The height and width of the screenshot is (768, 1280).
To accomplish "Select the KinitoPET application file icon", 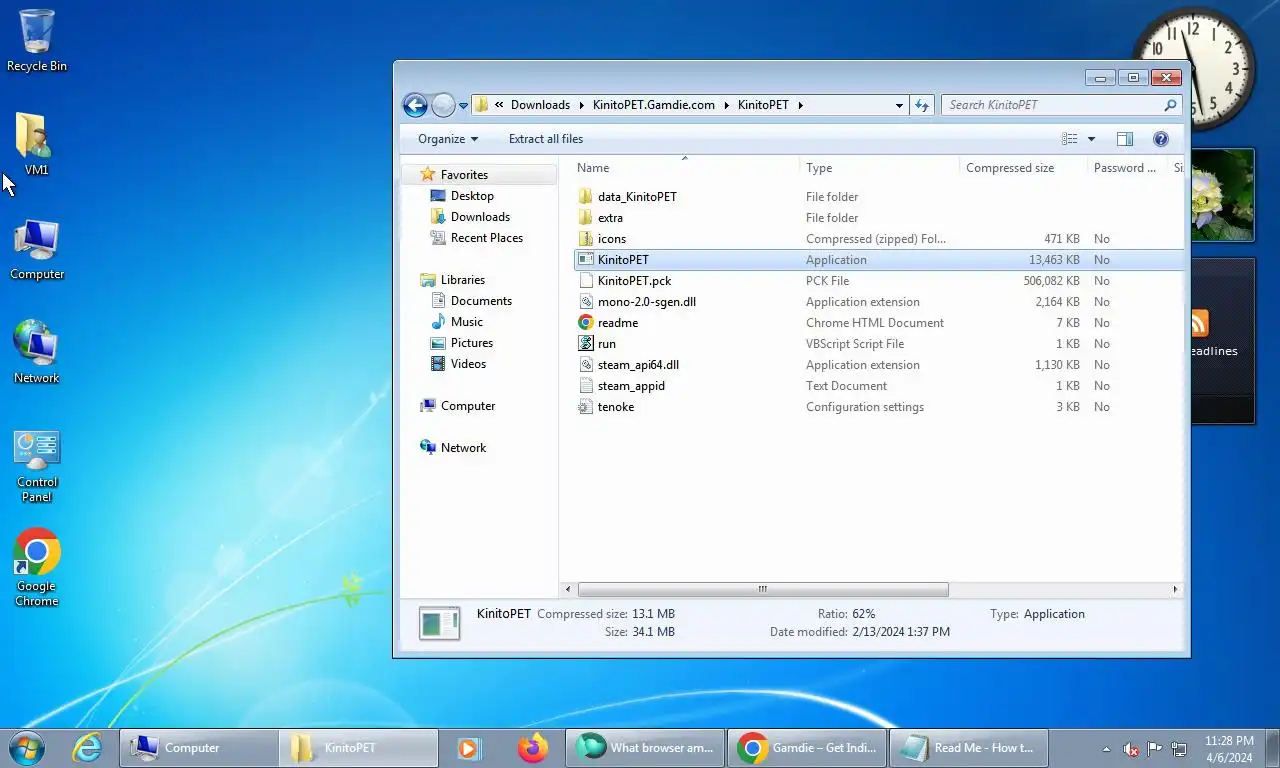I will coord(586,260).
